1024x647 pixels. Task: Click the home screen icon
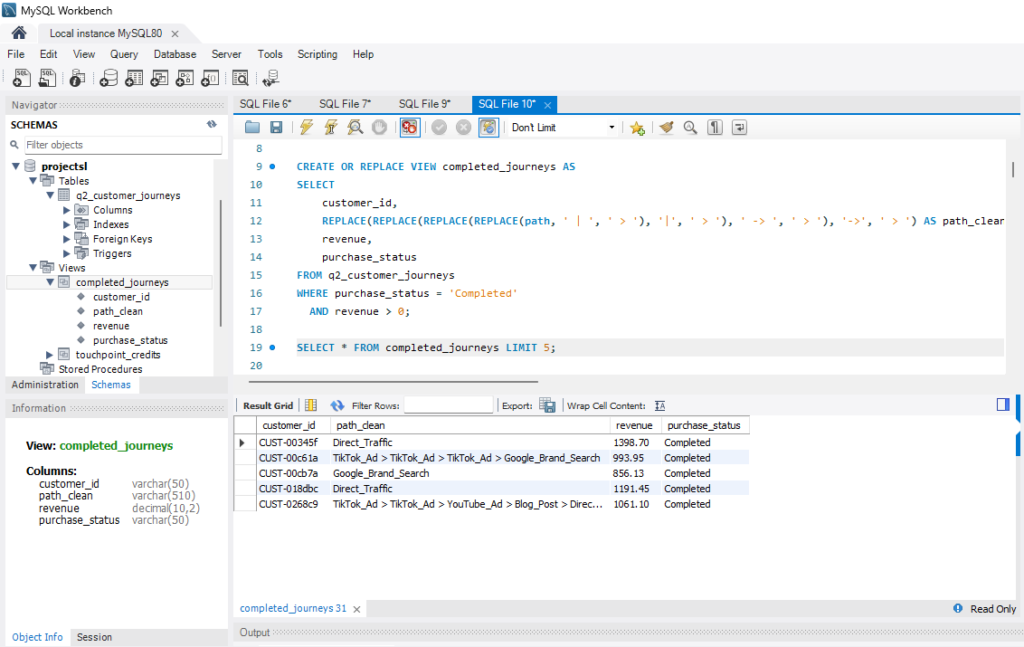(x=19, y=33)
